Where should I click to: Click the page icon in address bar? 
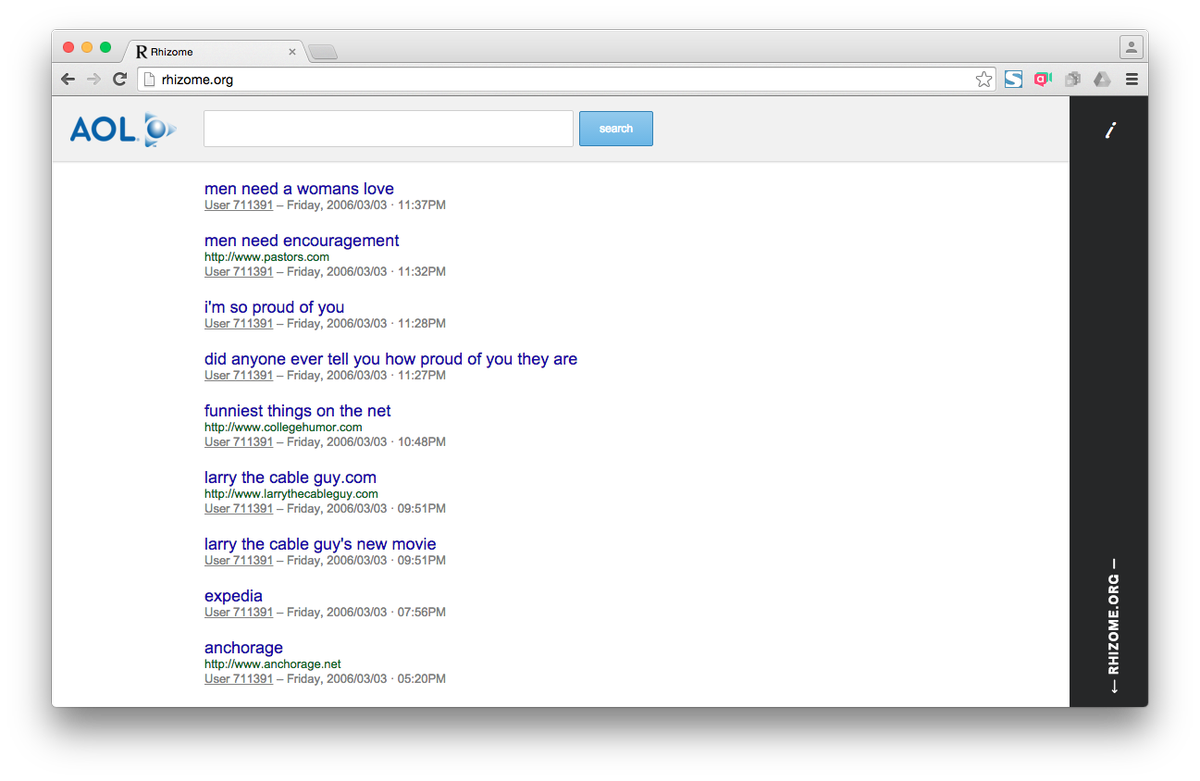click(150, 79)
